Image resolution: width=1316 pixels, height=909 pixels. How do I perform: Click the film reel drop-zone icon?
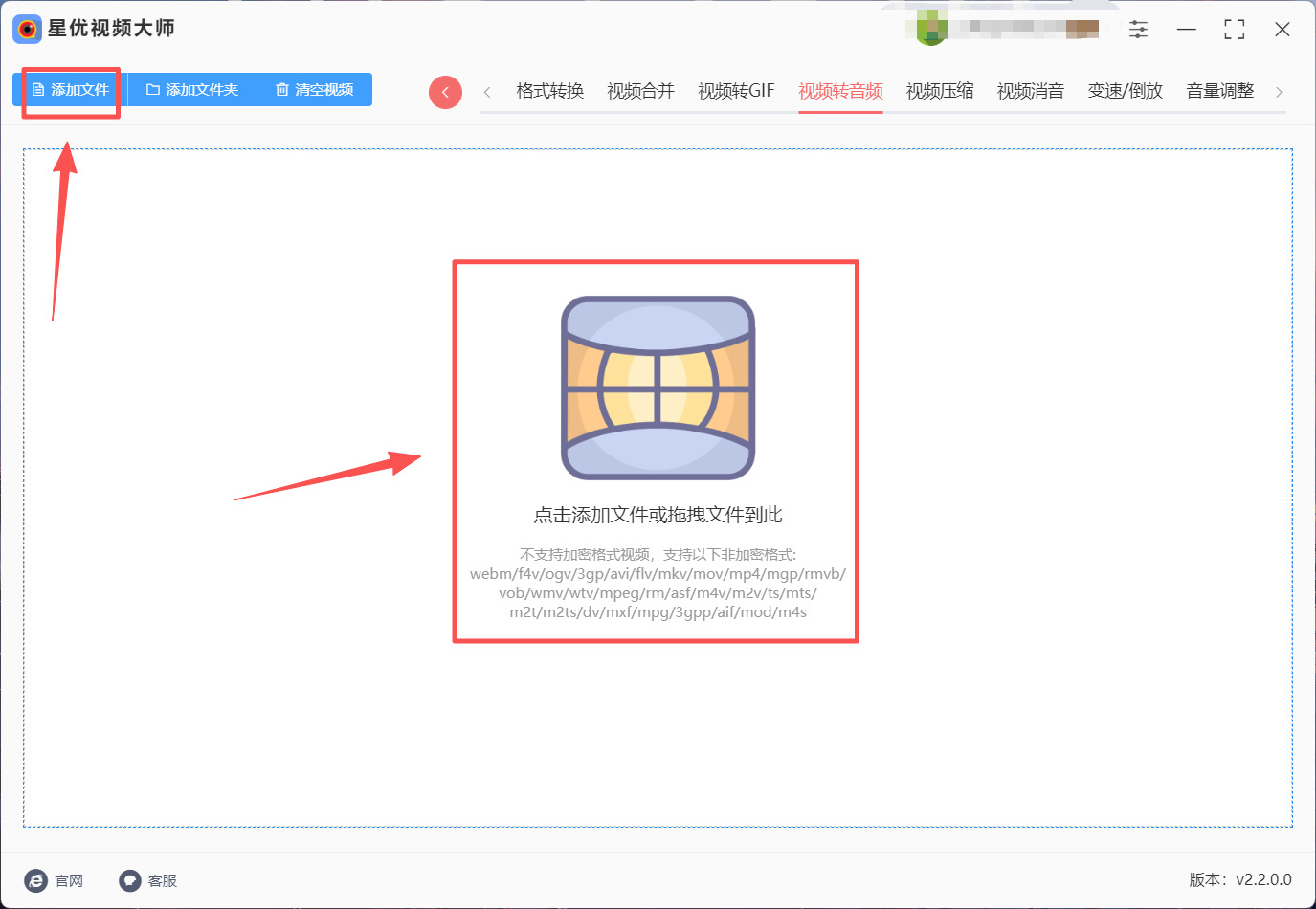pos(658,388)
